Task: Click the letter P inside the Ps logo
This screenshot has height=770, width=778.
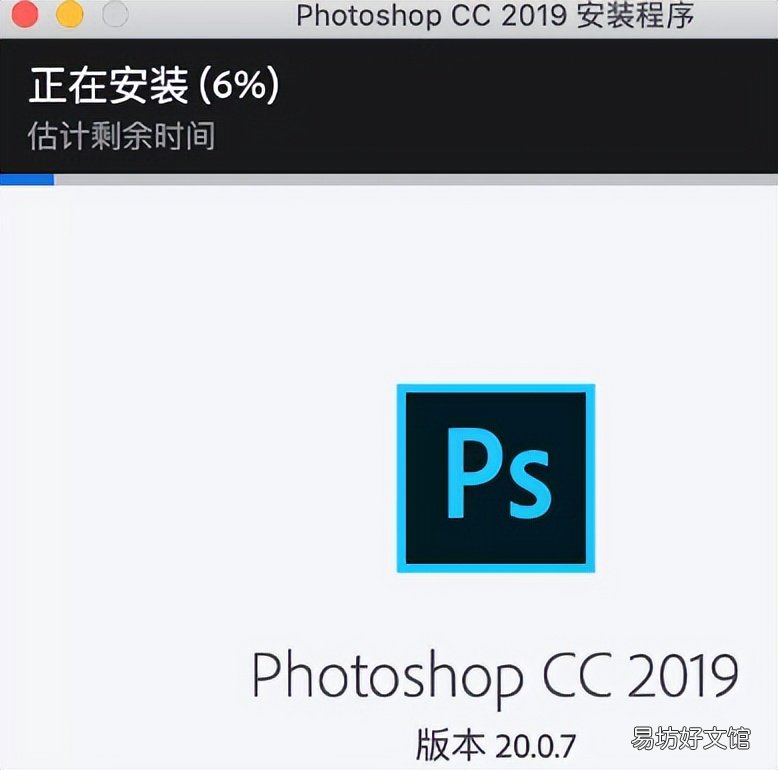Action: point(473,472)
